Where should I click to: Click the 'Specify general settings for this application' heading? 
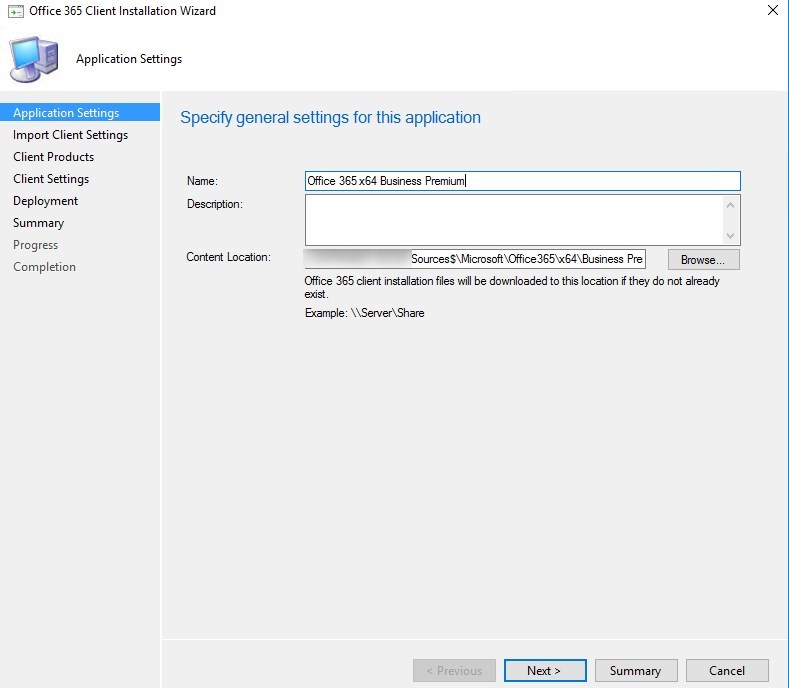tap(330, 117)
